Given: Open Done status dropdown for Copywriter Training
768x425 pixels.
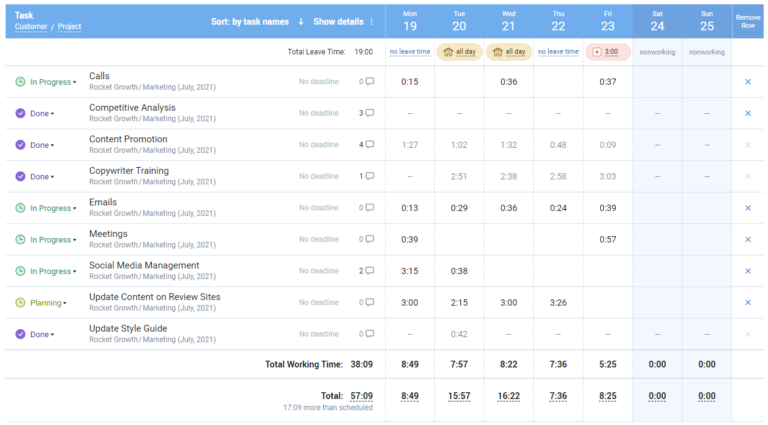Looking at the screenshot, I should point(35,177).
